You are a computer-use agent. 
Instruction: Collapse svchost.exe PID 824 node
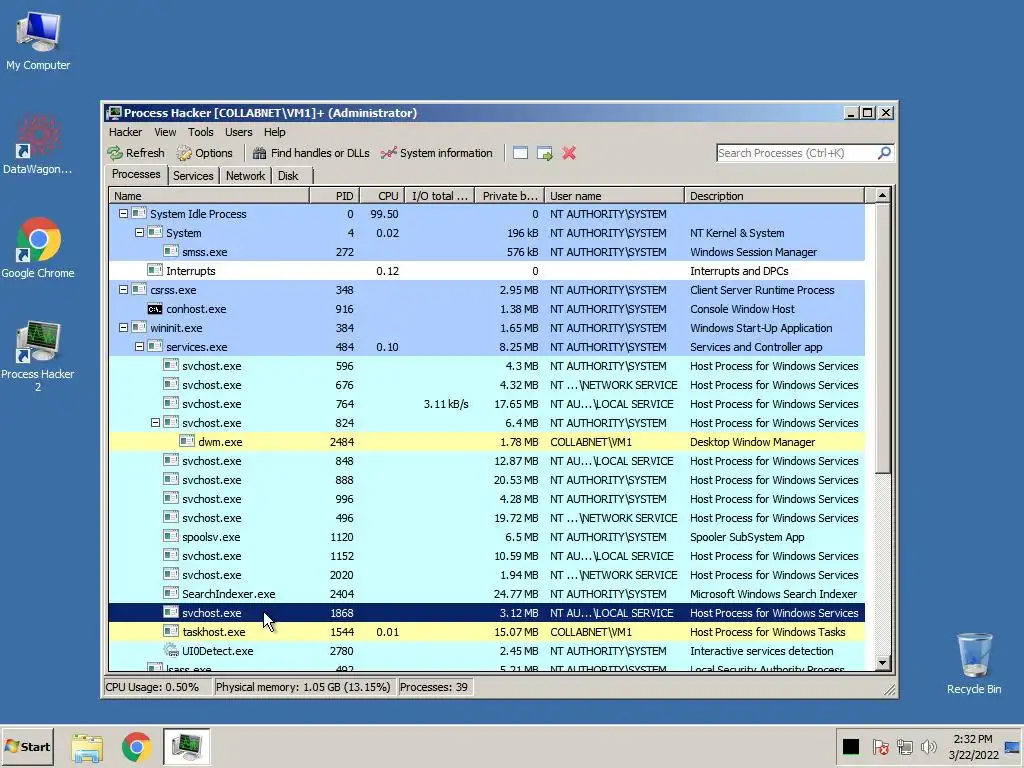[155, 423]
